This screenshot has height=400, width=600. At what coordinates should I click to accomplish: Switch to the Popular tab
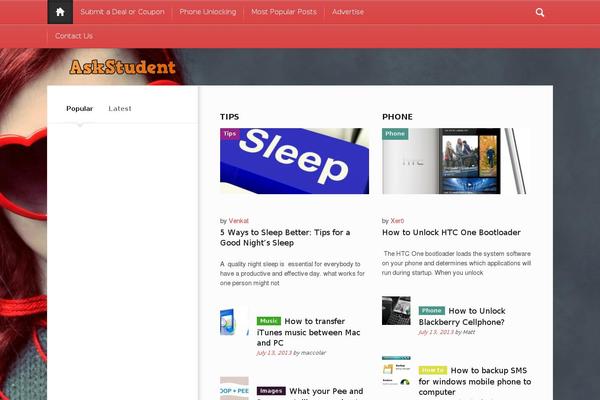click(x=80, y=109)
